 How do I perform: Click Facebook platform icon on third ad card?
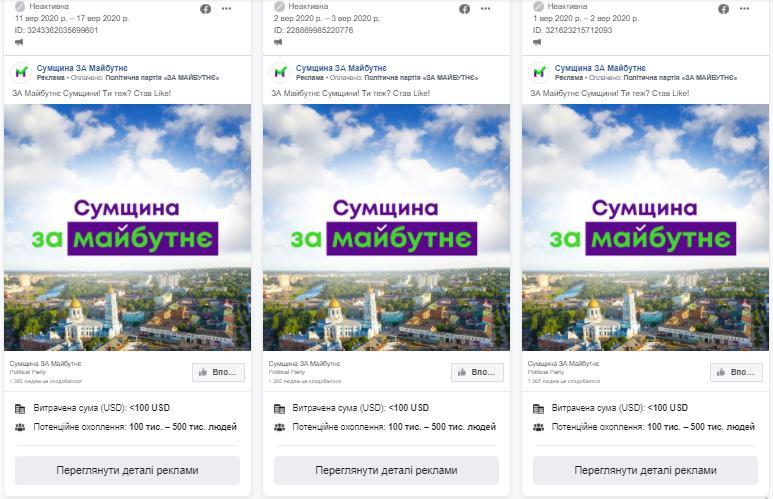[x=723, y=9]
